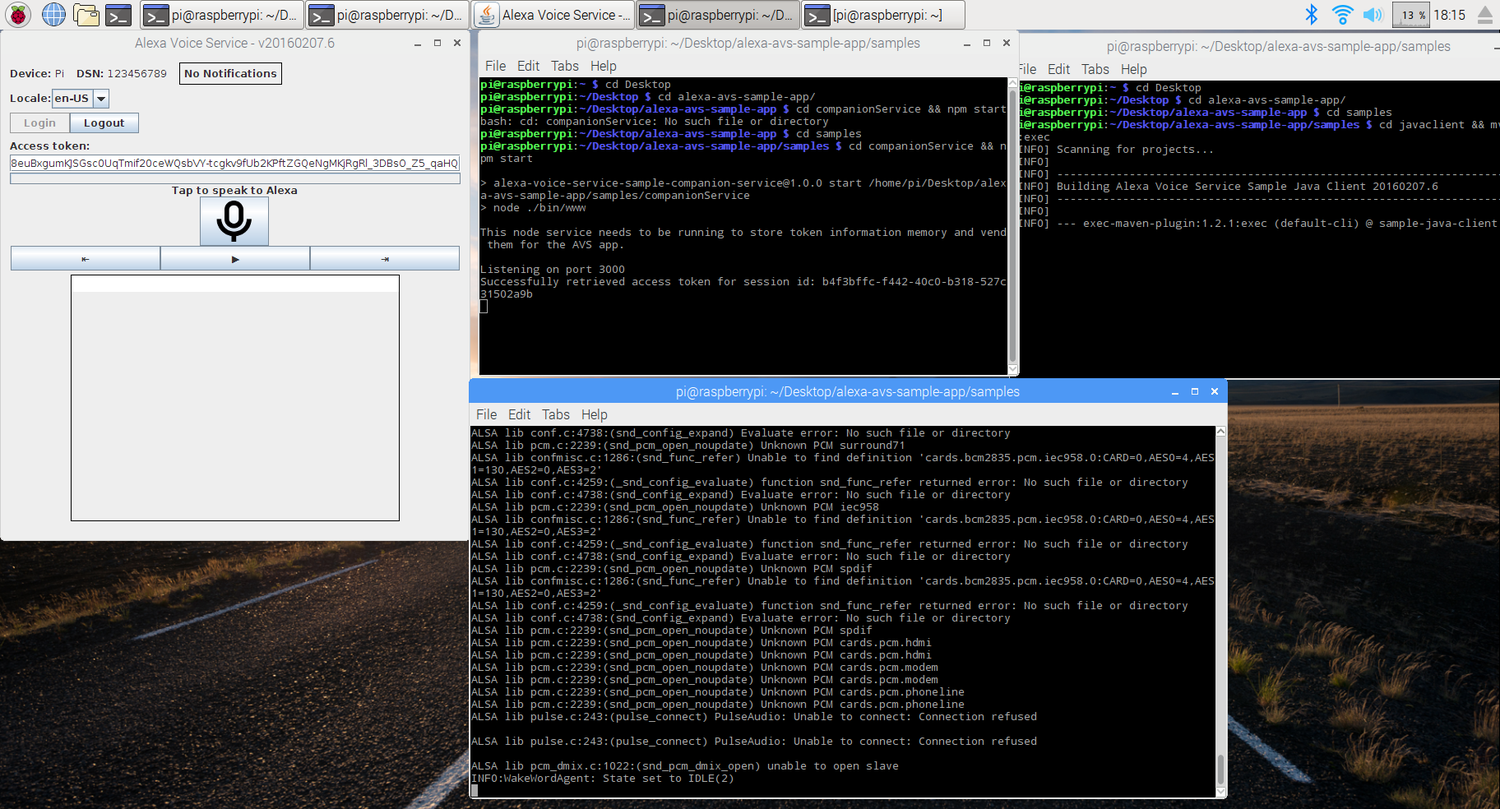1500x809 pixels.
Task: Click scrollbar of companion service terminal
Action: (x=1012, y=225)
